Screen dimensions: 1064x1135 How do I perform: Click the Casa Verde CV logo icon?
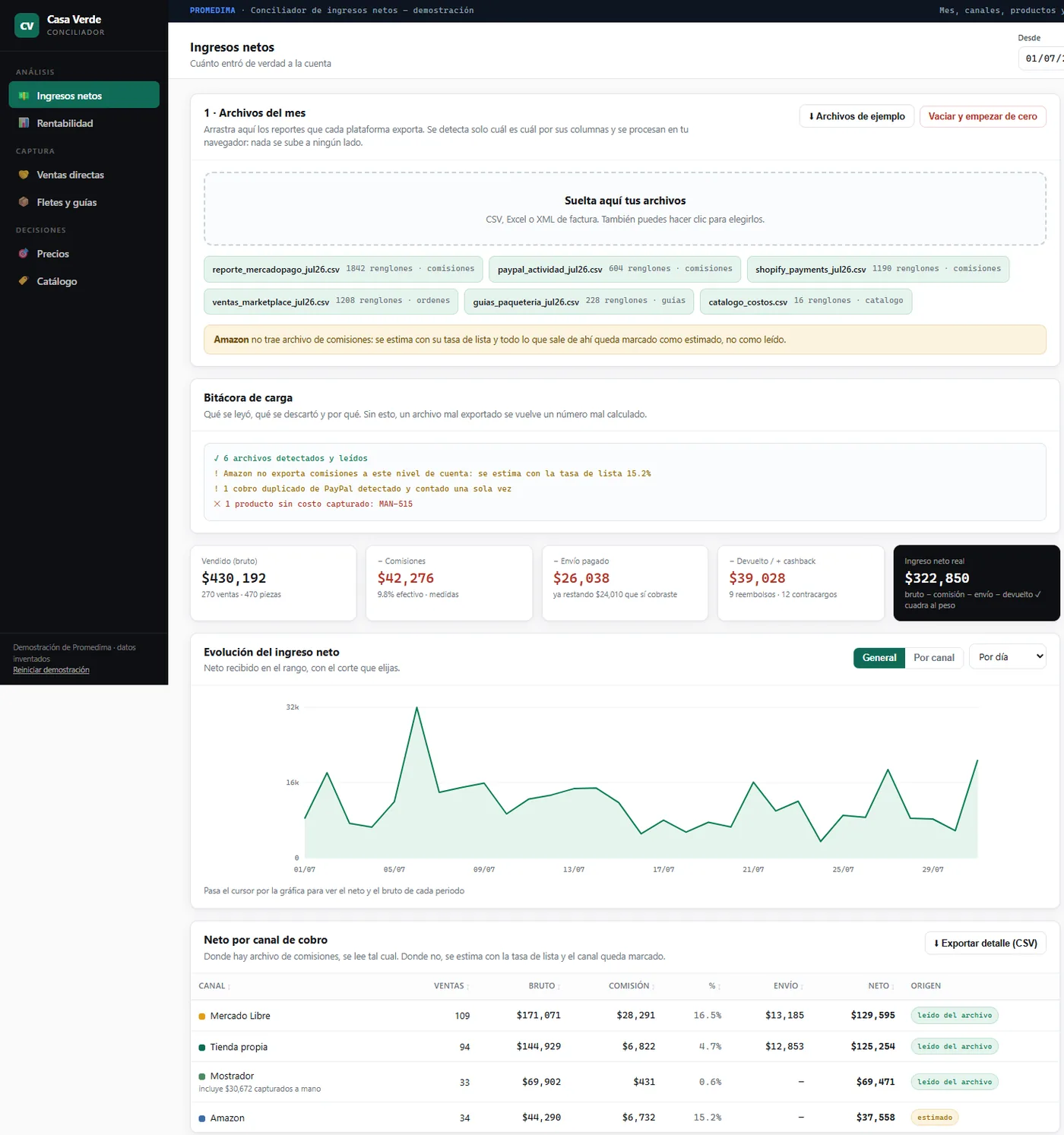(27, 25)
